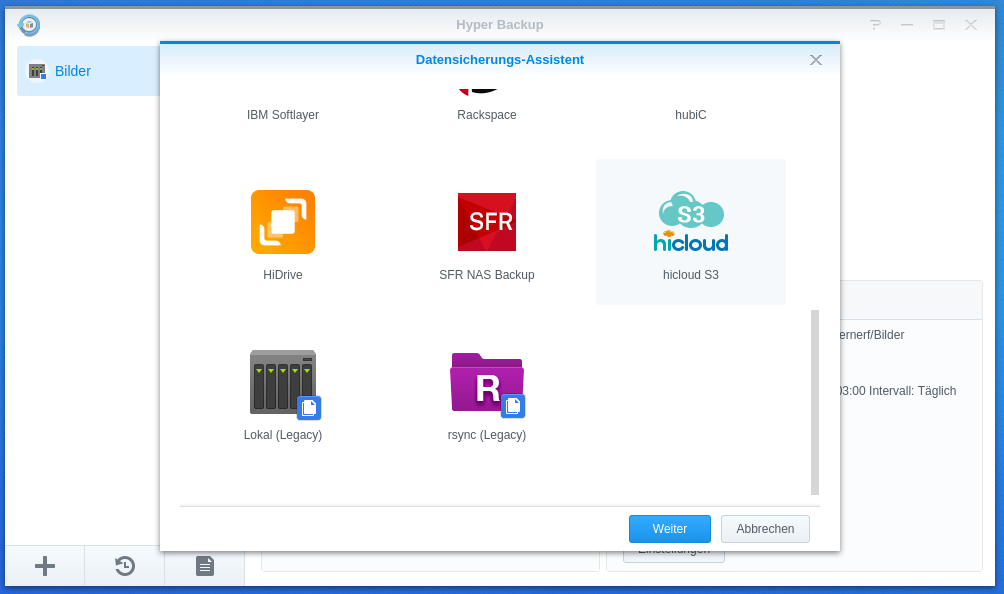Open the restore clock icon

pos(125,566)
